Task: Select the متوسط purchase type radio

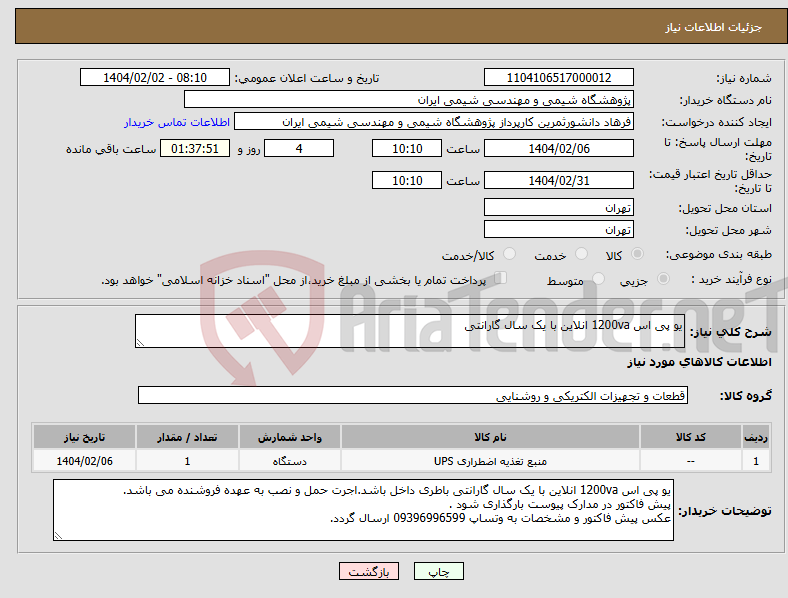Action: pos(599,278)
